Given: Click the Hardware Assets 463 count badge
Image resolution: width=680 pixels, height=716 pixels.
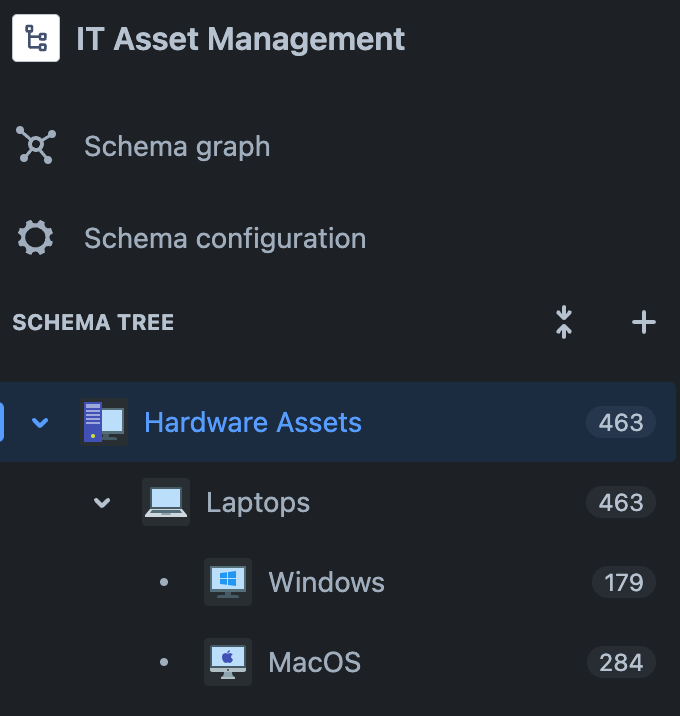Looking at the screenshot, I should click(621, 422).
